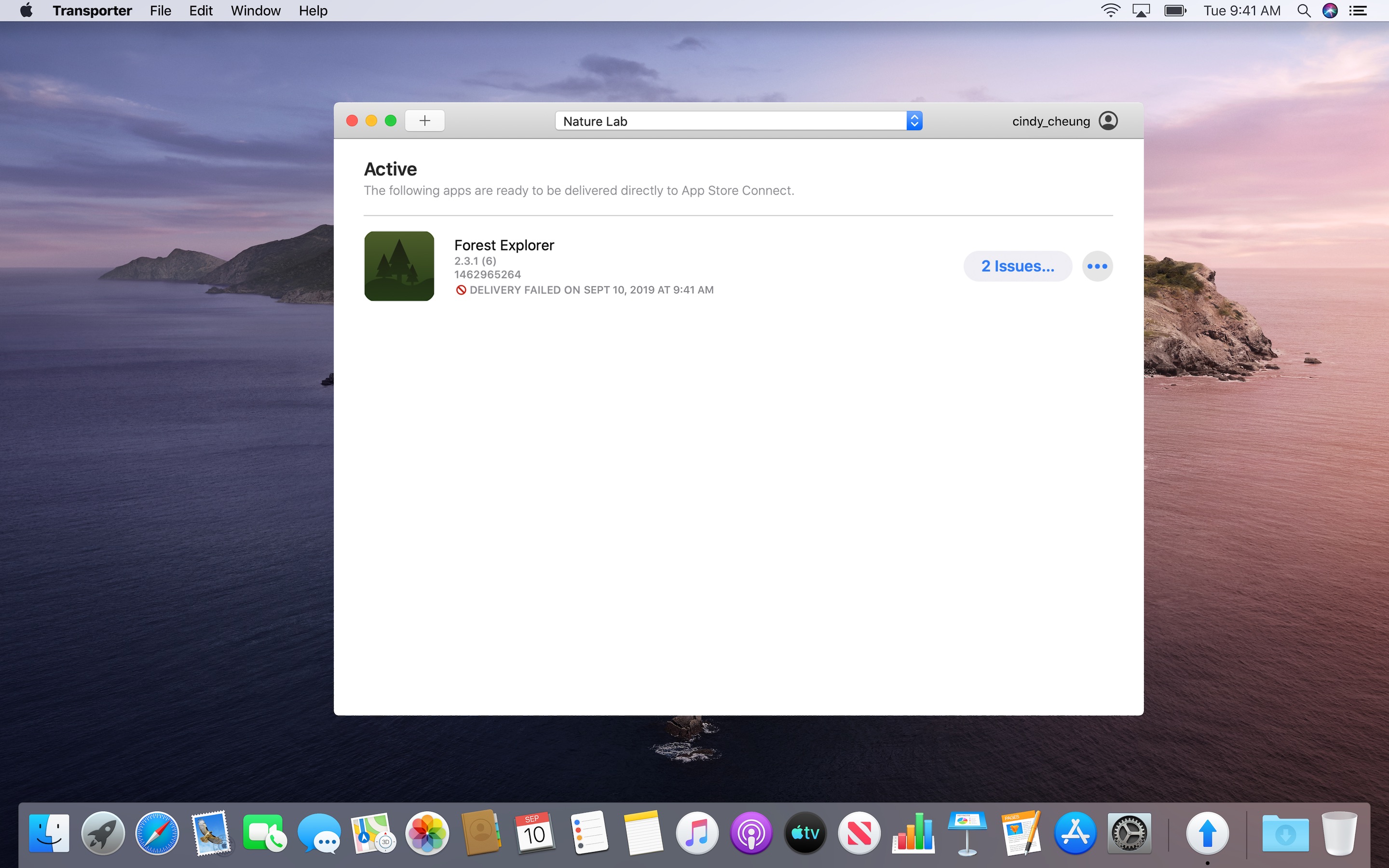Expand the Nature Lab dropdown selector chevron
This screenshot has width=1389, height=868.
[913, 120]
